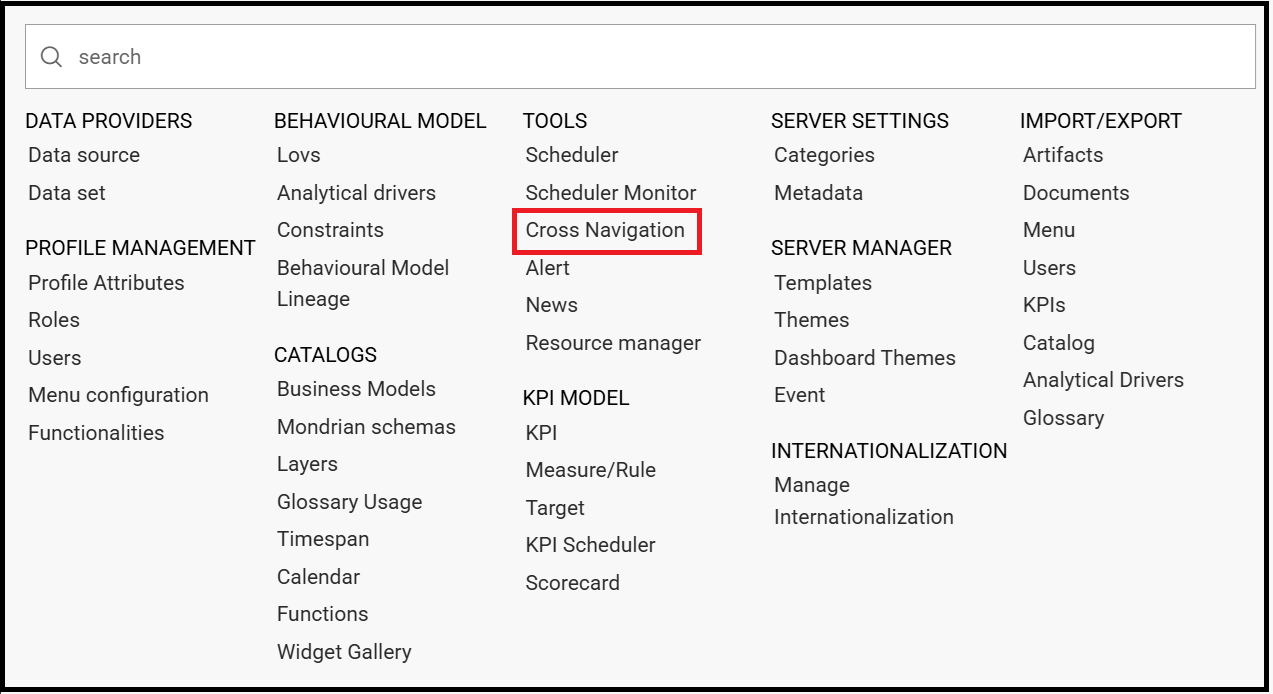Open News under Tools
Image resolution: width=1273 pixels, height=694 pixels.
pos(552,305)
